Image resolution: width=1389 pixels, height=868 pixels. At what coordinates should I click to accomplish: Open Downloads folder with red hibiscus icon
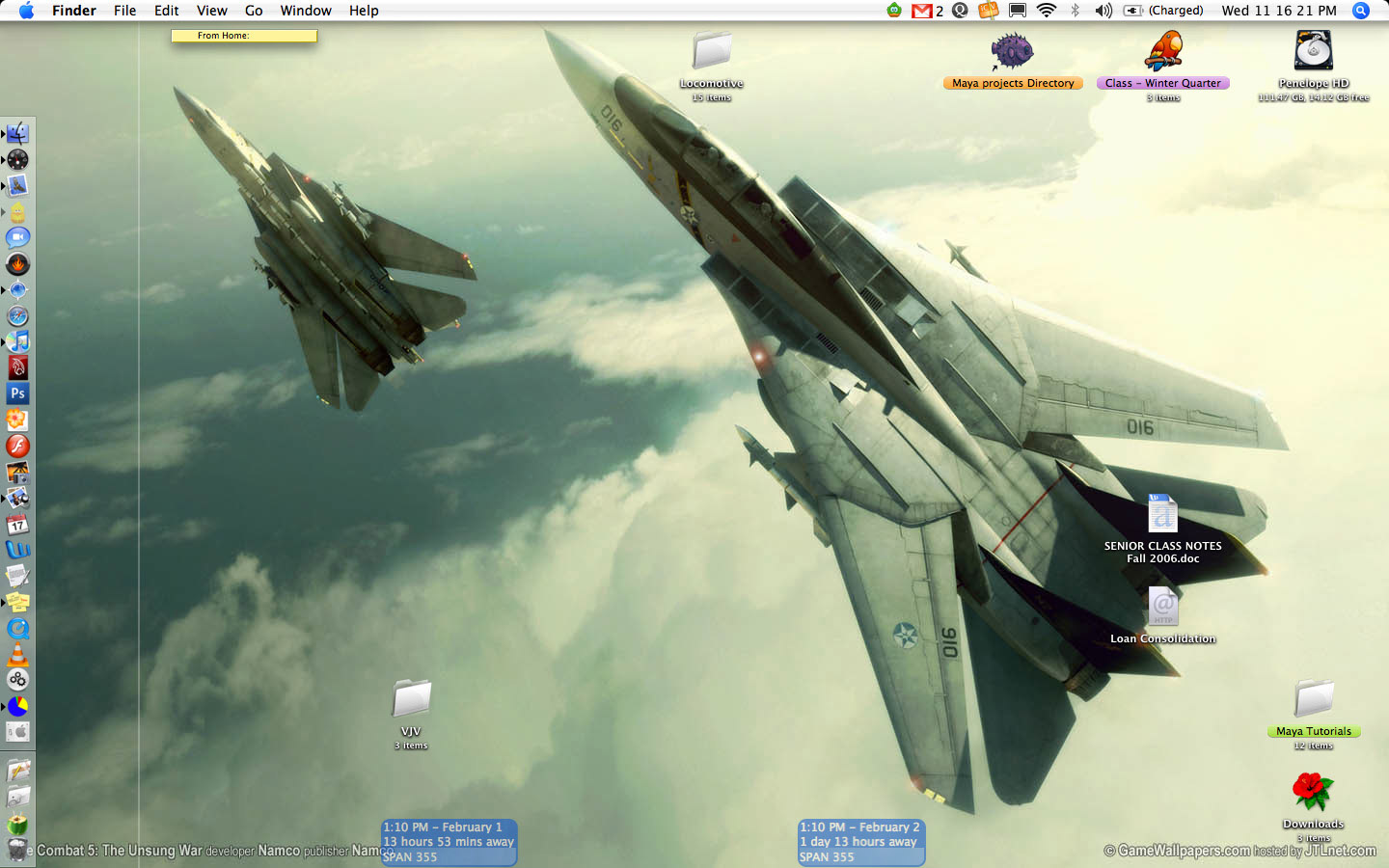[x=1313, y=792]
